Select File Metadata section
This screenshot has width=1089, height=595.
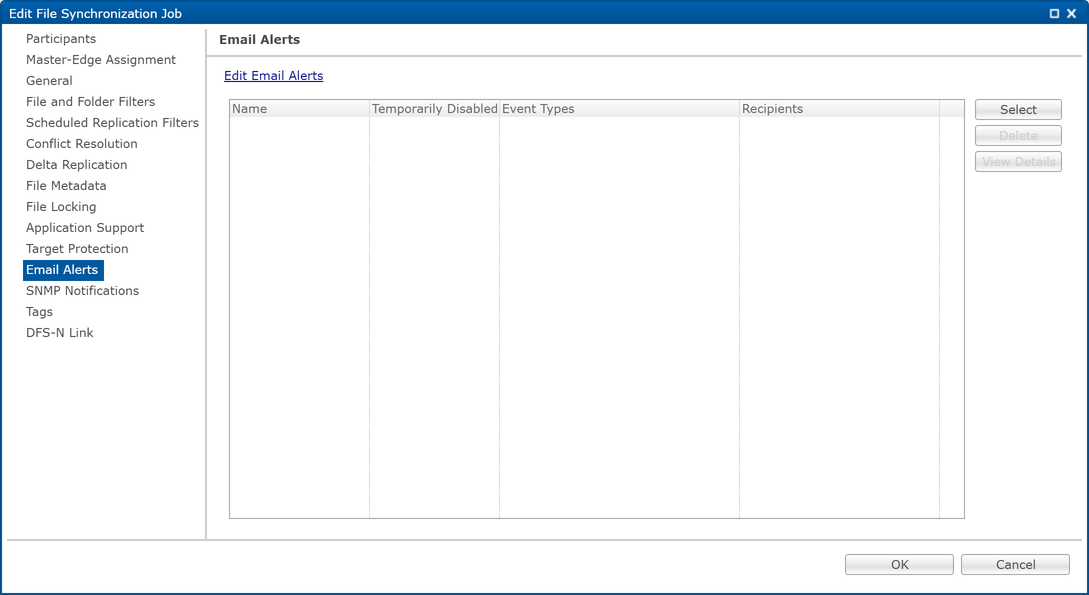point(66,185)
